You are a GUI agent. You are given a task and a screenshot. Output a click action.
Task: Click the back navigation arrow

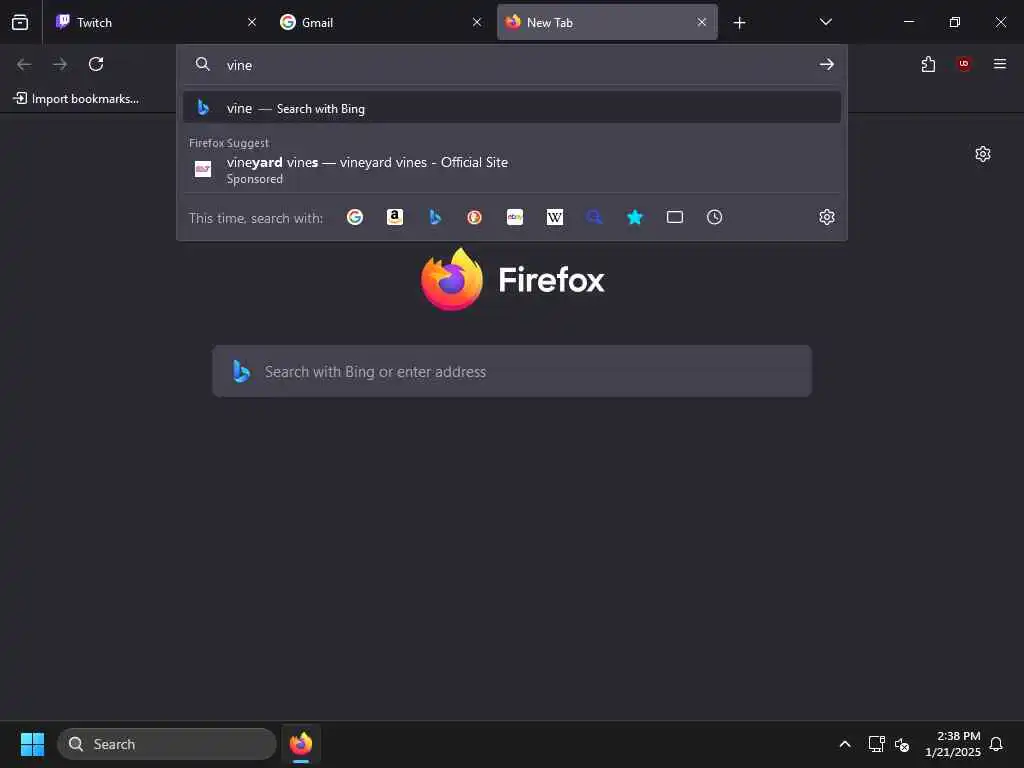[24, 64]
